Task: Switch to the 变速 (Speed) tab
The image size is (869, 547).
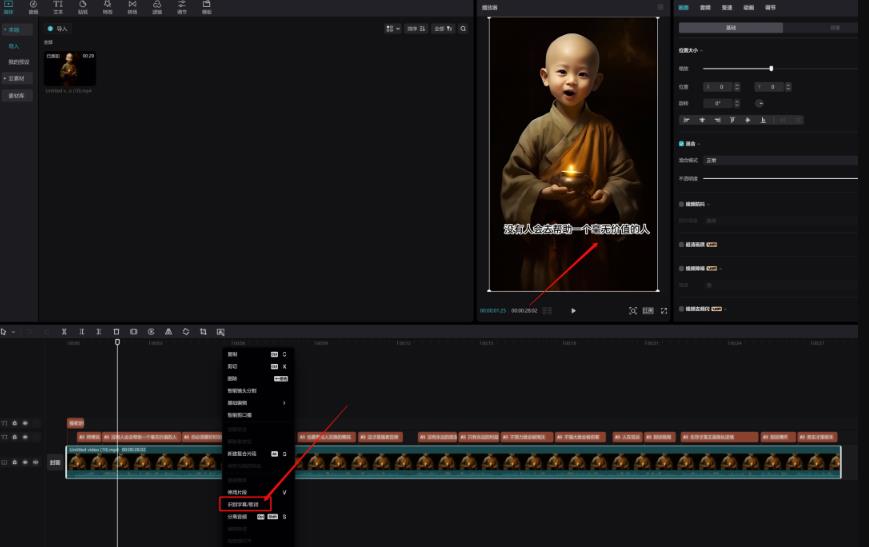Action: (727, 7)
